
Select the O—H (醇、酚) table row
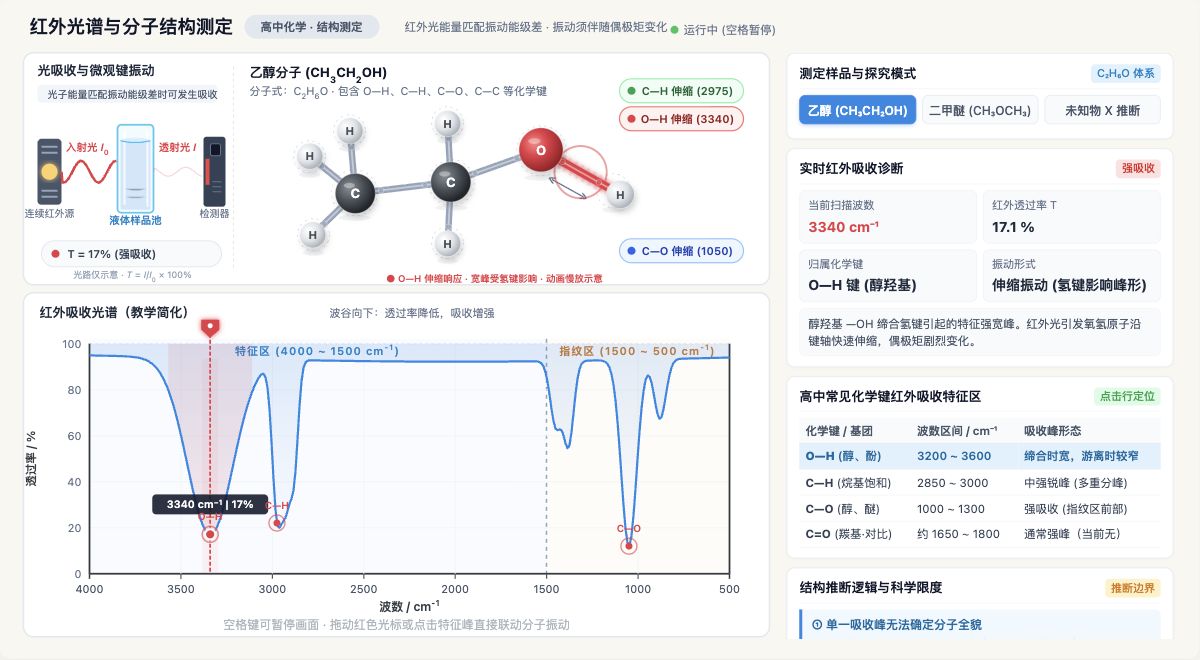979,456
